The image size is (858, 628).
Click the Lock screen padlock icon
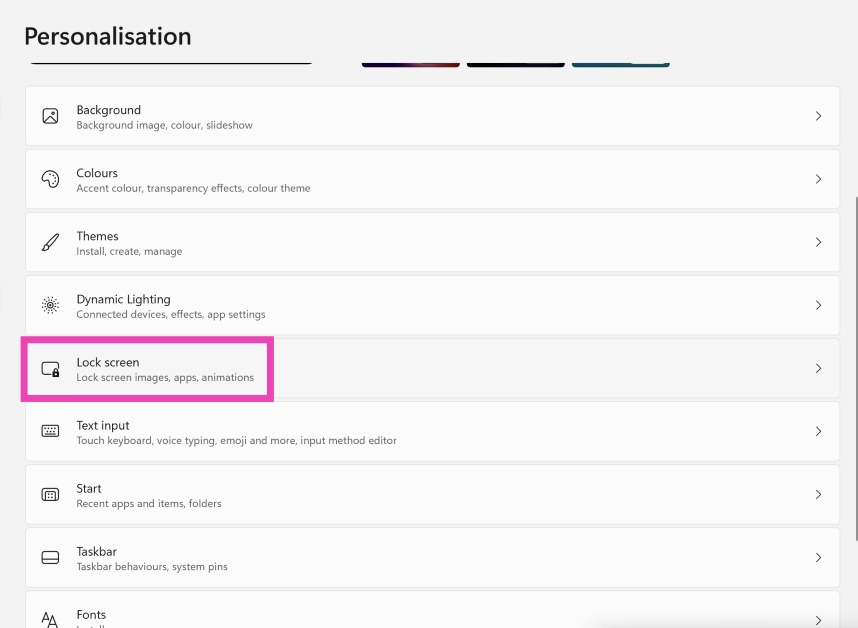(x=50, y=369)
